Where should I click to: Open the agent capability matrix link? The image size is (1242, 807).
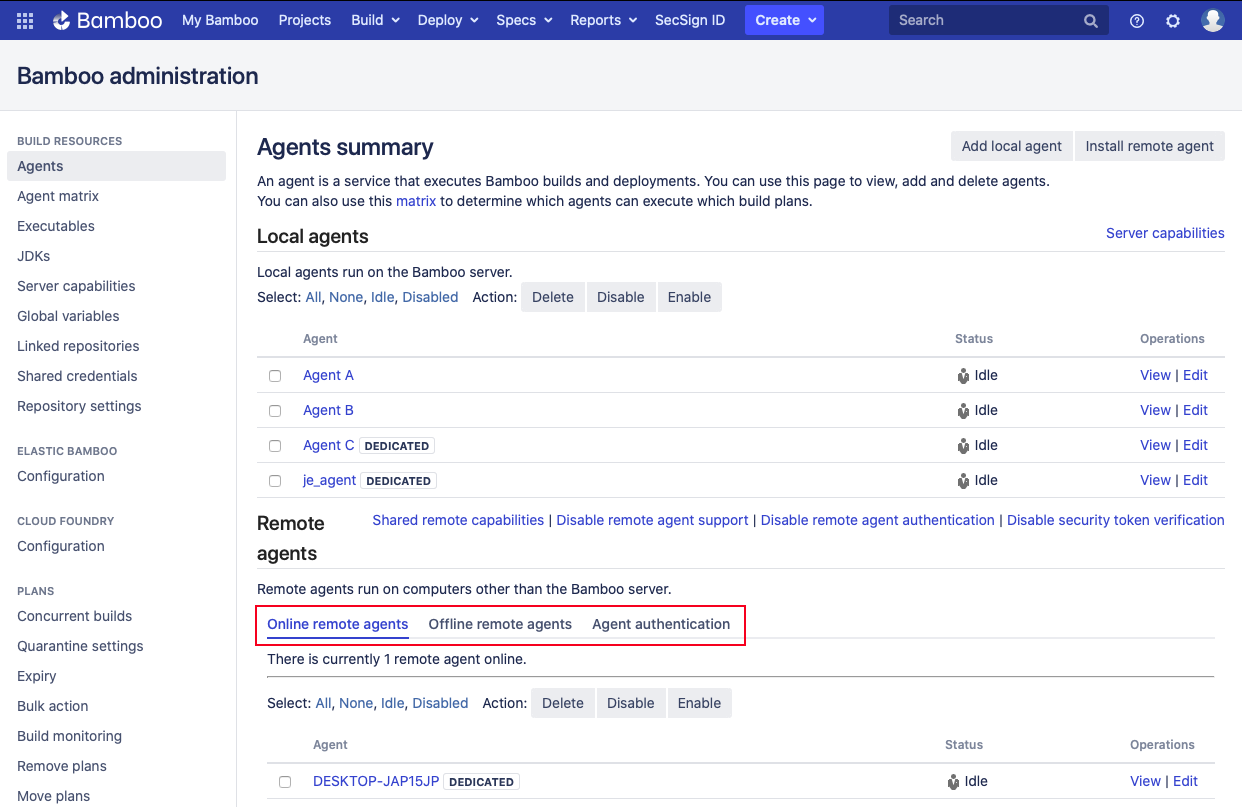tap(416, 201)
